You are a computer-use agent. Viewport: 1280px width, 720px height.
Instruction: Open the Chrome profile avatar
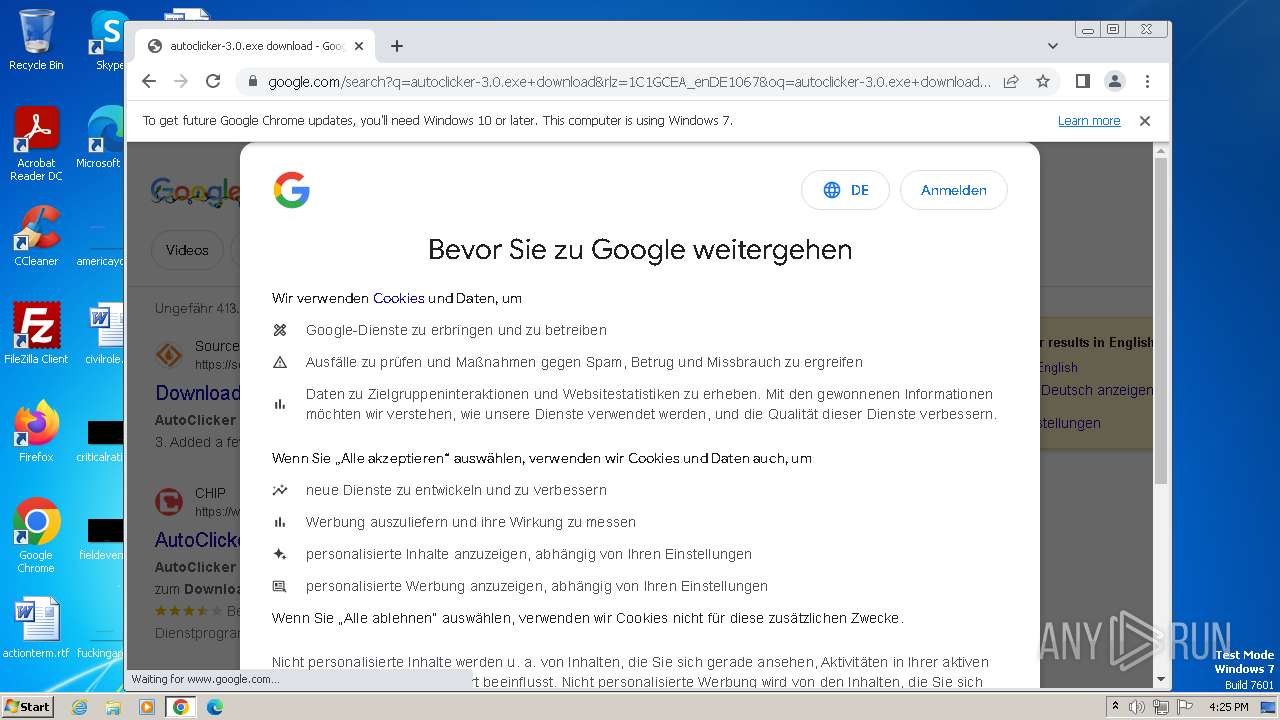1114,81
